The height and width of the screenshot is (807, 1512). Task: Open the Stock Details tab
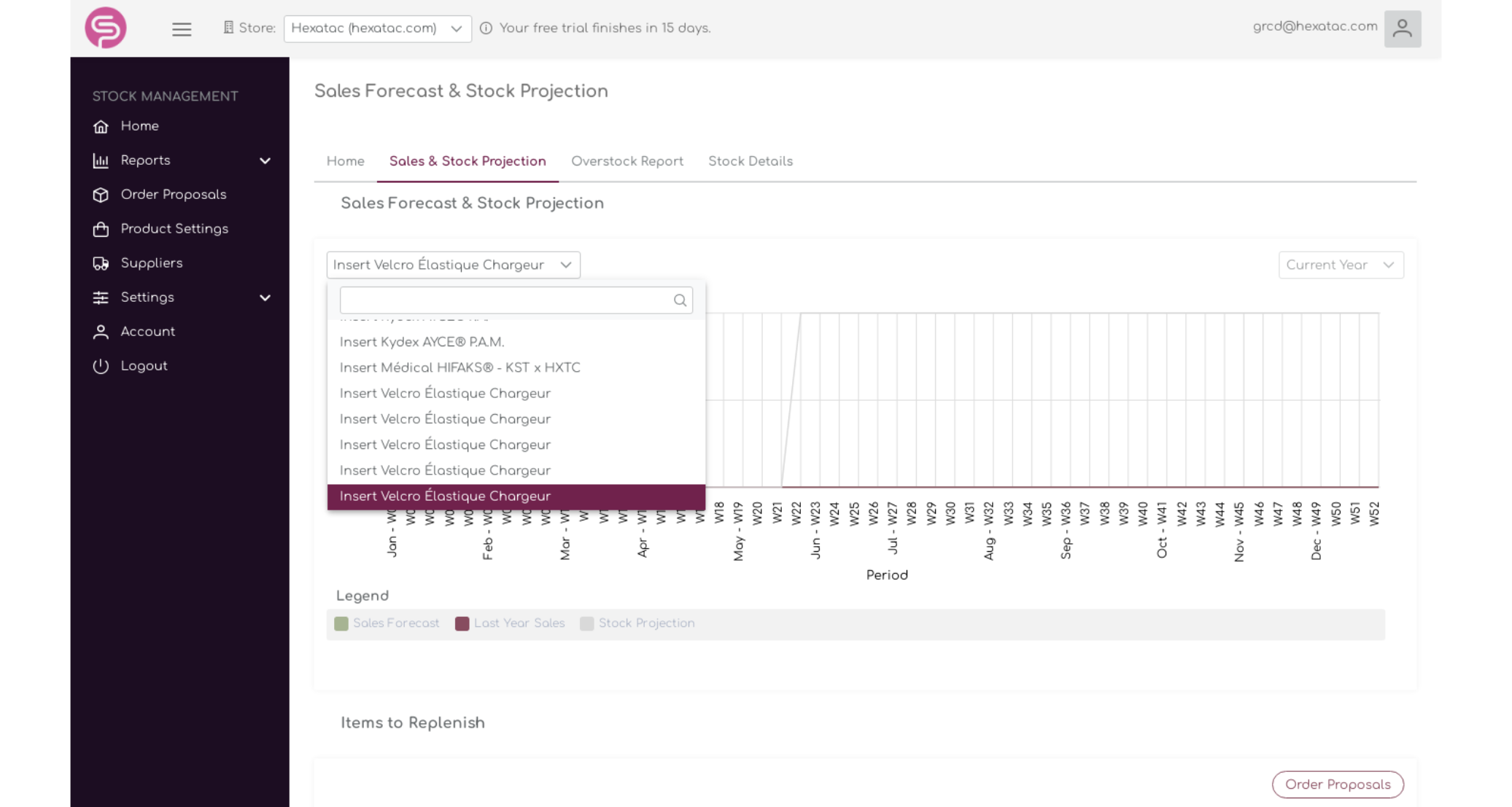click(751, 162)
